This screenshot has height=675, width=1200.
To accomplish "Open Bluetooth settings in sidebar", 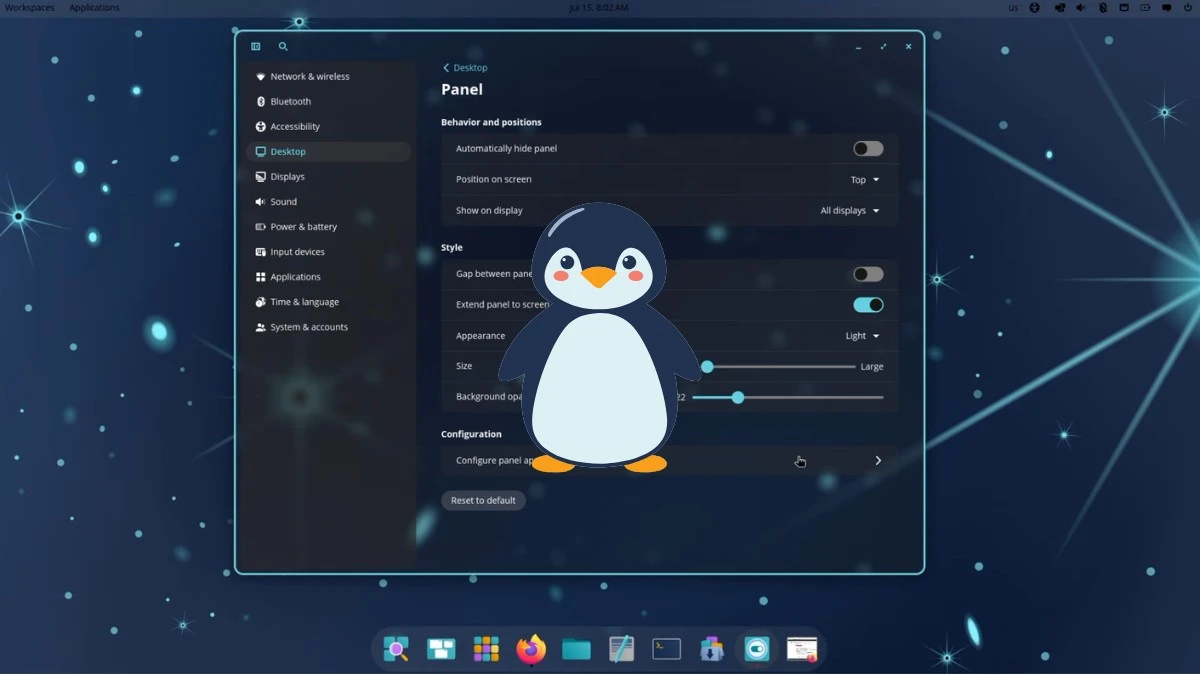I will pos(328,101).
